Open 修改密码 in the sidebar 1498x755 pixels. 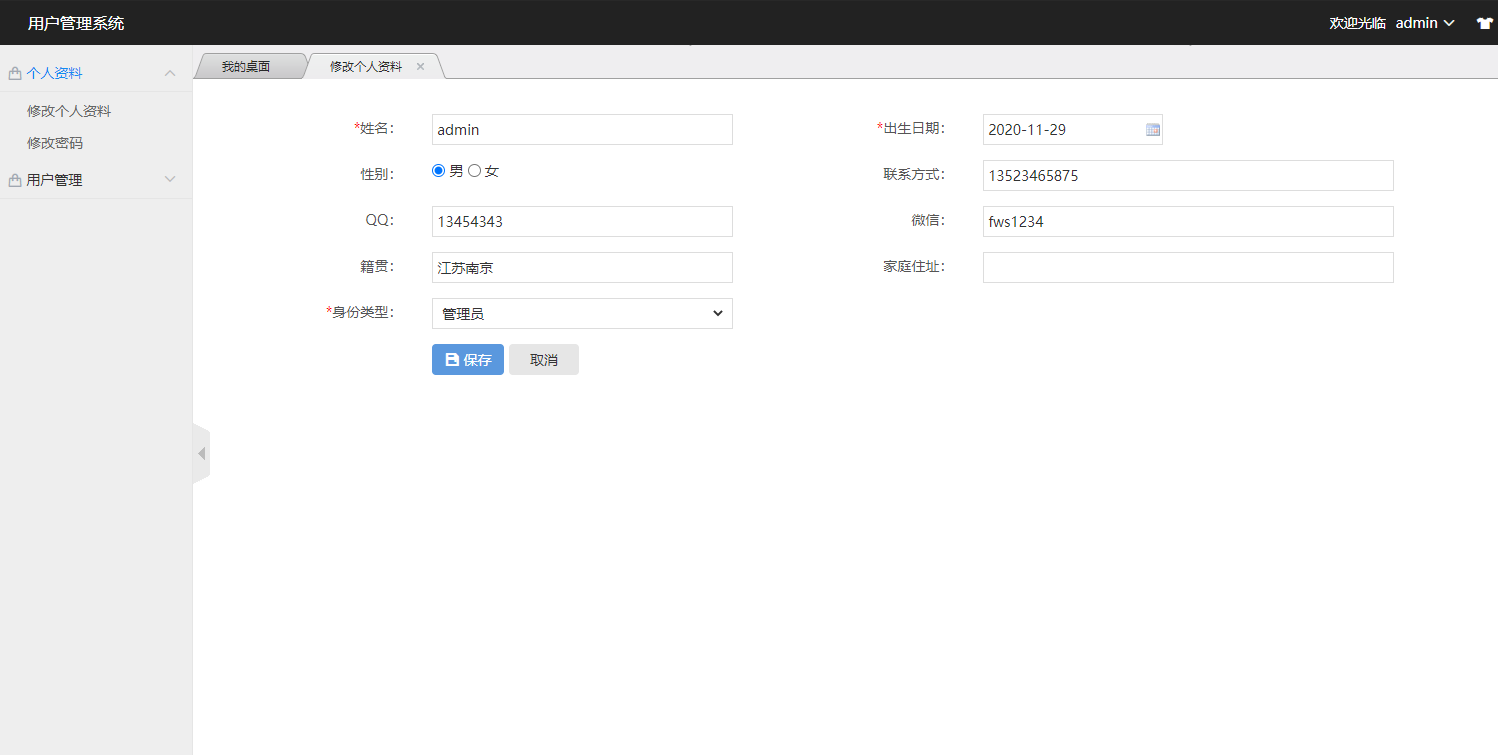[55, 143]
